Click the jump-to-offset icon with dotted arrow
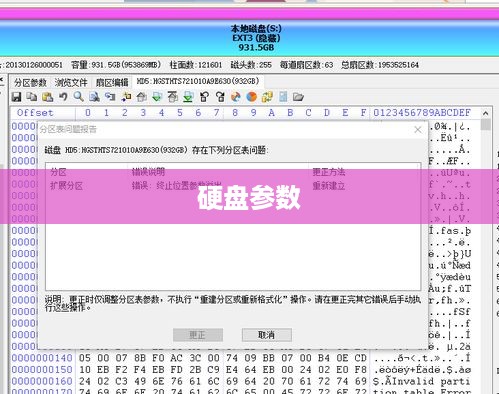499x394 pixels. tap(126, 97)
